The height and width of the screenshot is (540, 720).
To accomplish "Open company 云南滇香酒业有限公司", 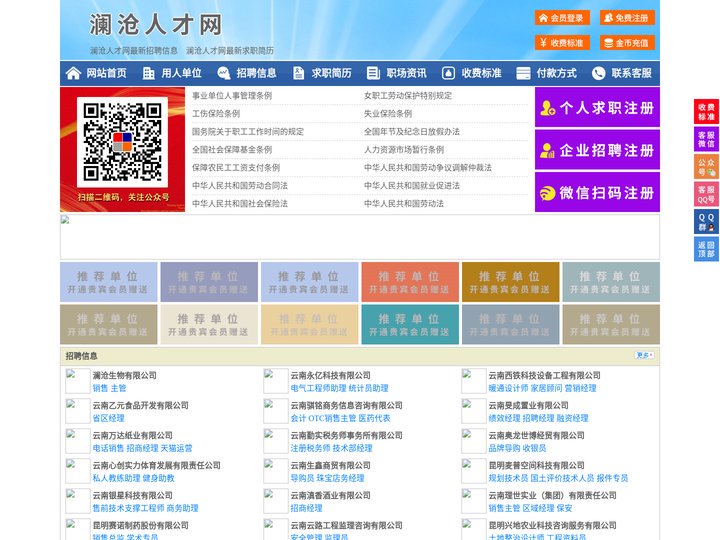I will 330,495.
